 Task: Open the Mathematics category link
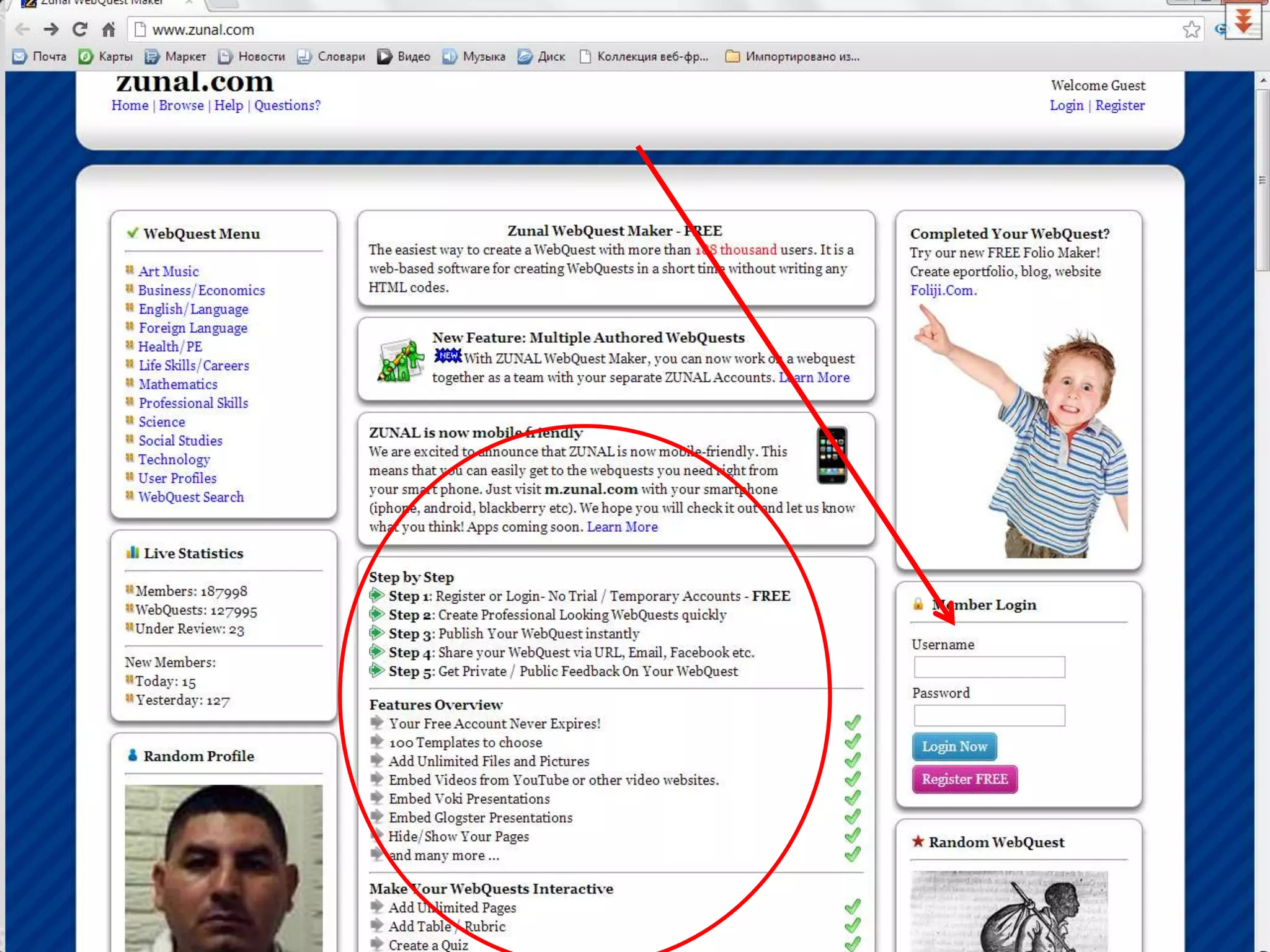178,384
